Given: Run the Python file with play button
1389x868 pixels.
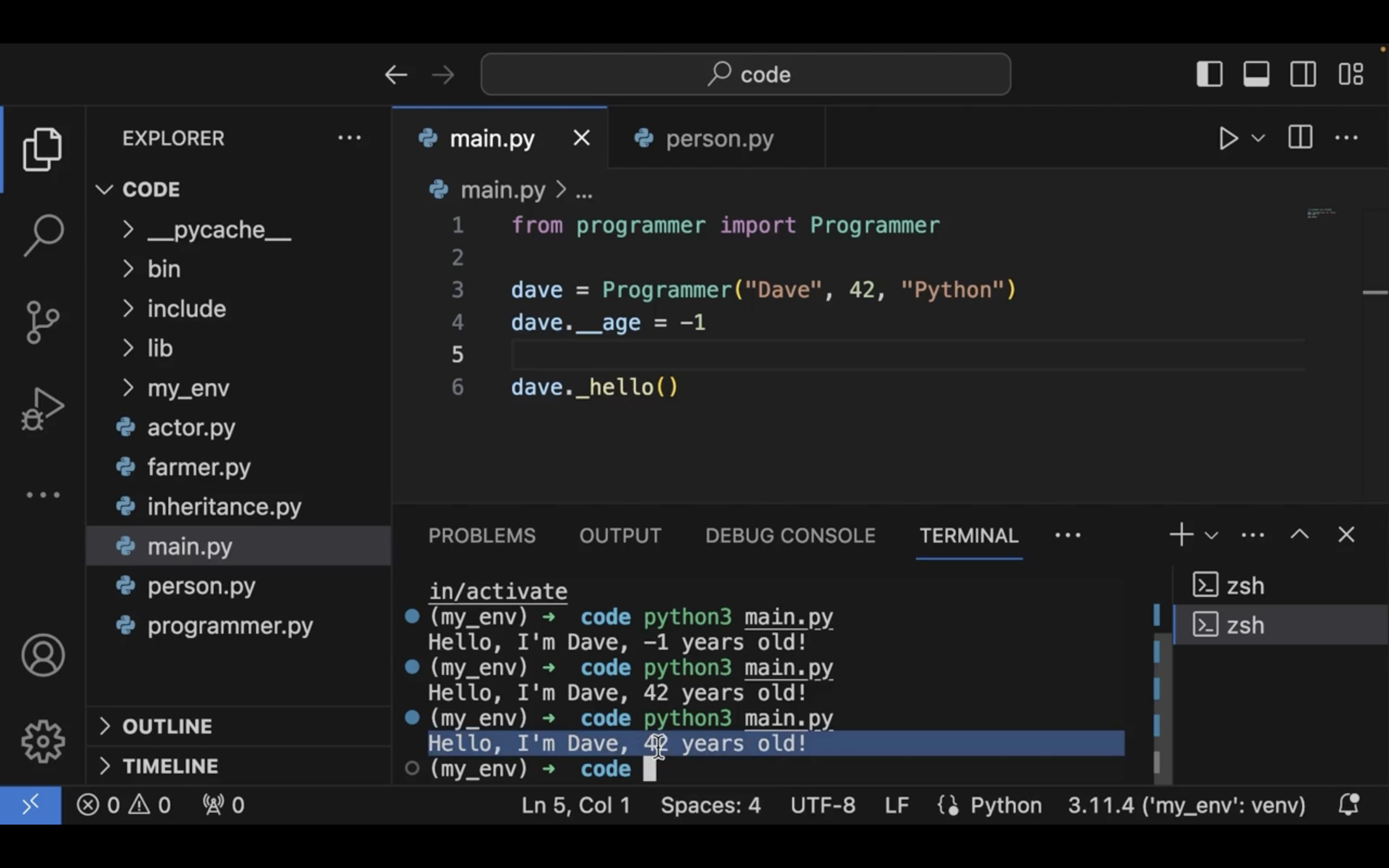Looking at the screenshot, I should coord(1228,138).
